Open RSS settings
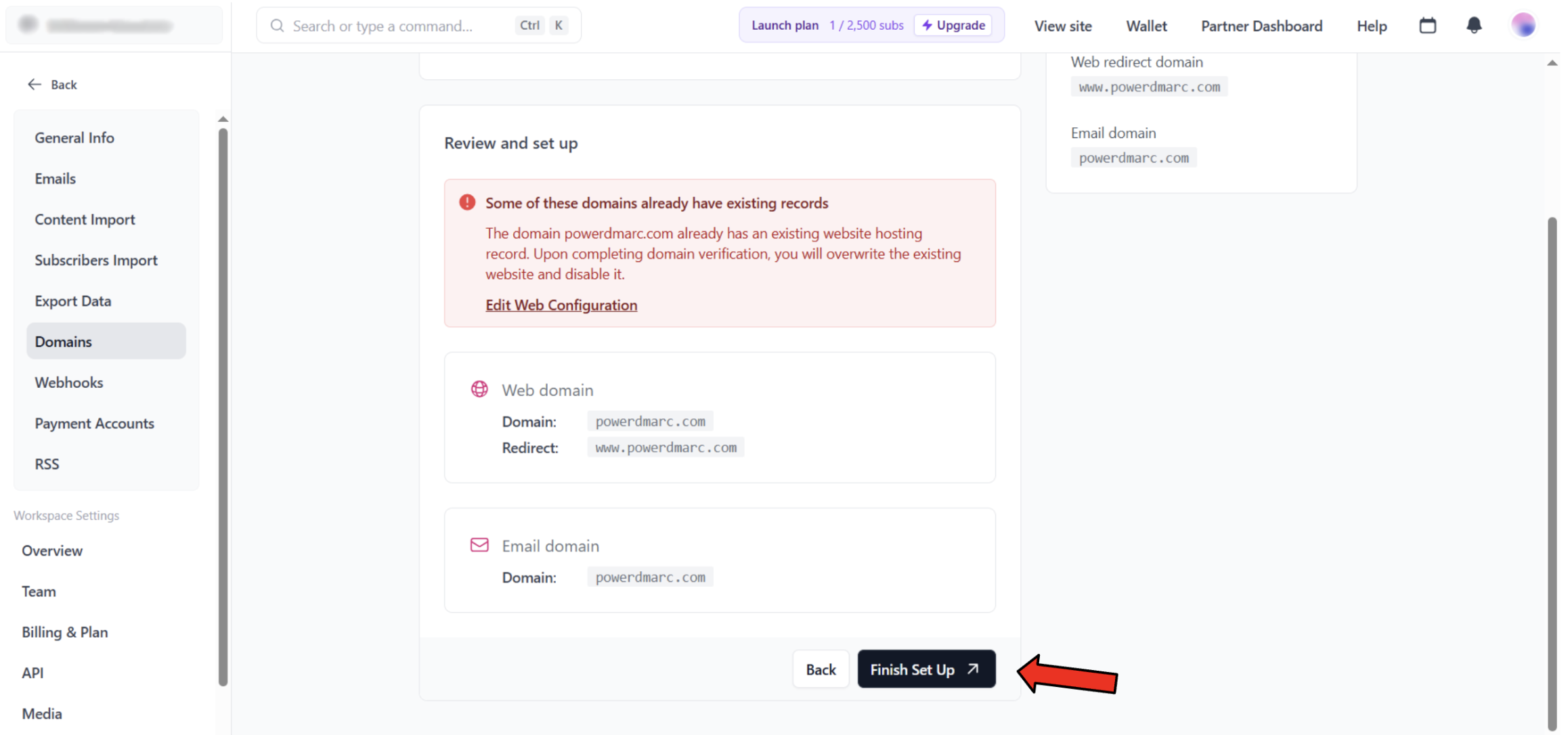The height and width of the screenshot is (735, 1568). [106, 464]
